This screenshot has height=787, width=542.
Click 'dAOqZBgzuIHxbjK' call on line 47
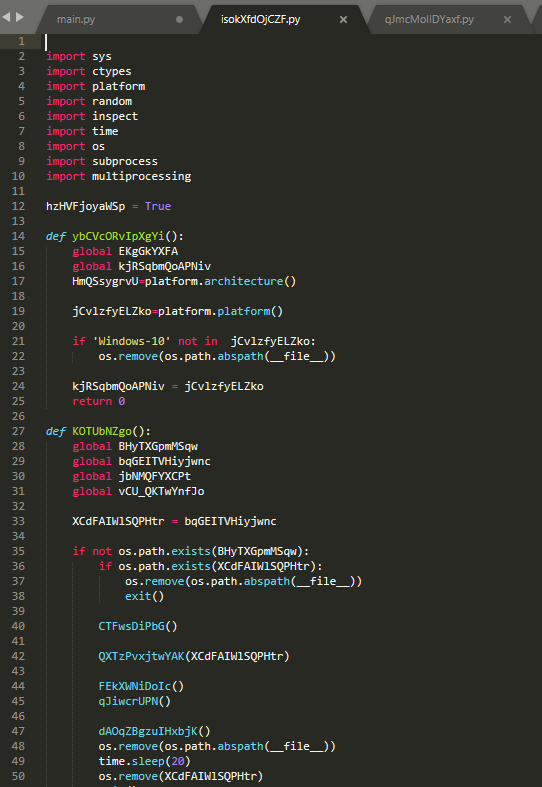148,731
